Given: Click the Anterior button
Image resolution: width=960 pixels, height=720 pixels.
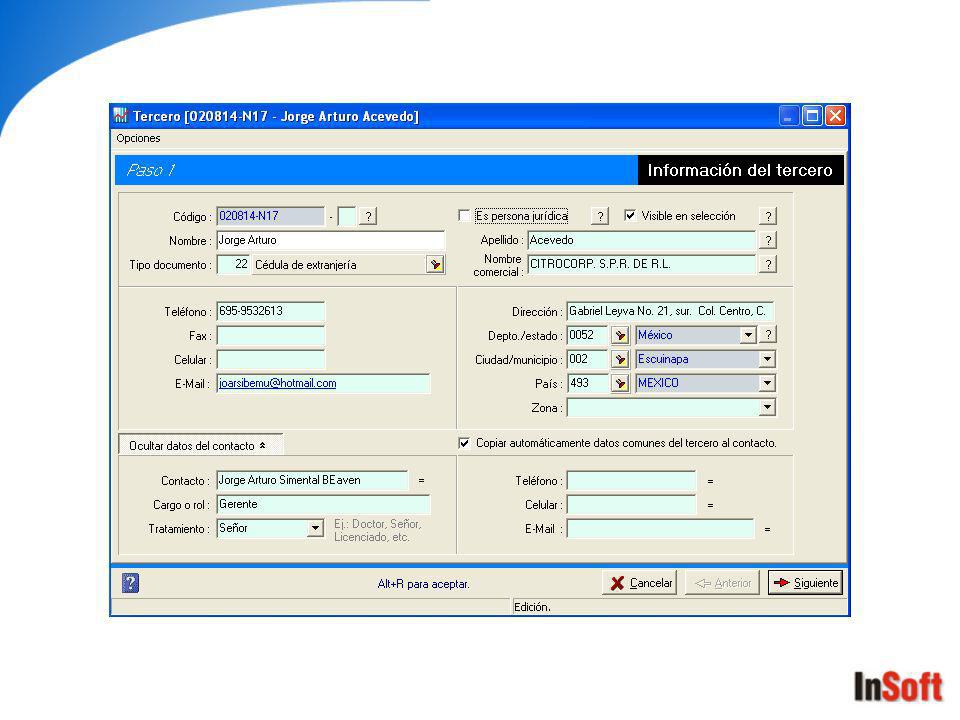Looking at the screenshot, I should pos(722,583).
